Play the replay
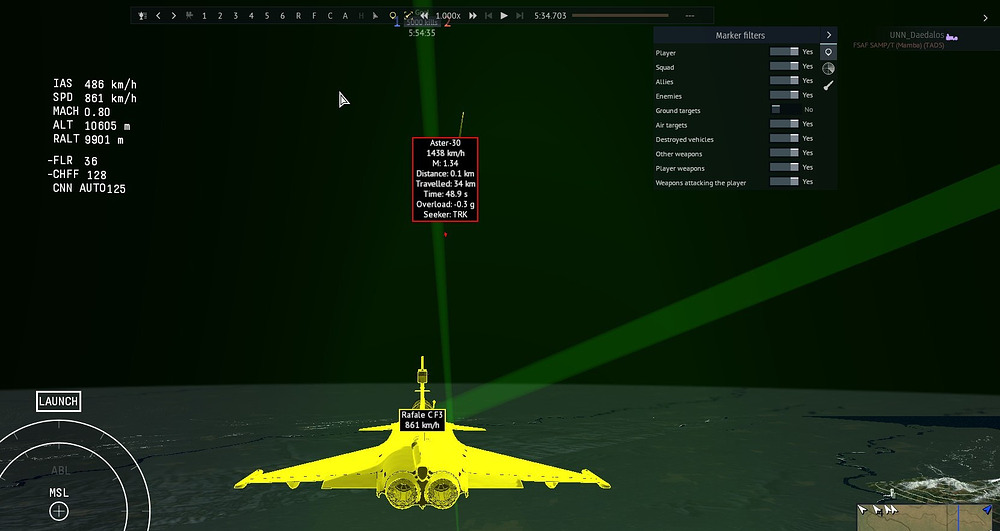Viewport: 1000px width, 531px height. pyautogui.click(x=504, y=16)
